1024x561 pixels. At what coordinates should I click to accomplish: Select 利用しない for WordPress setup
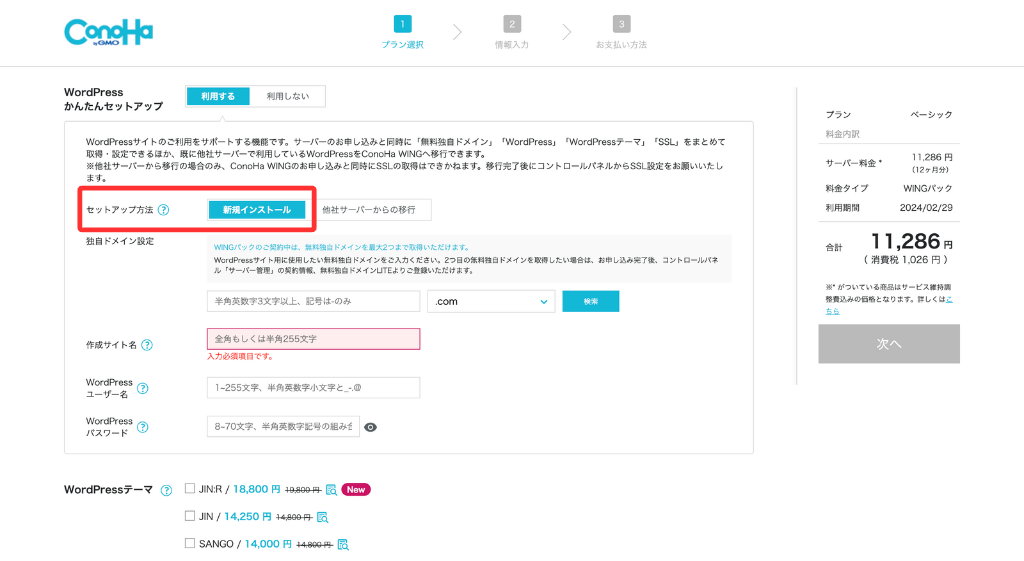287,96
